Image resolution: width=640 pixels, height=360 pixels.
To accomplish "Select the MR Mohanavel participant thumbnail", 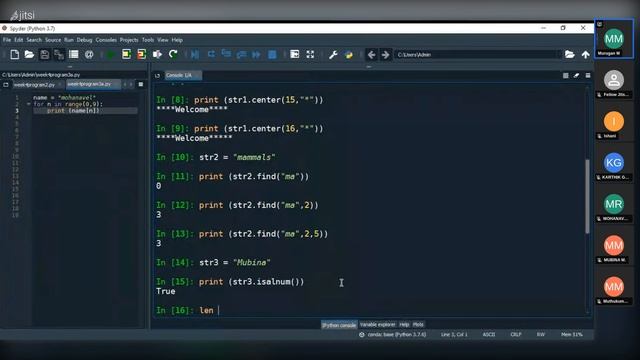I will point(614,204).
